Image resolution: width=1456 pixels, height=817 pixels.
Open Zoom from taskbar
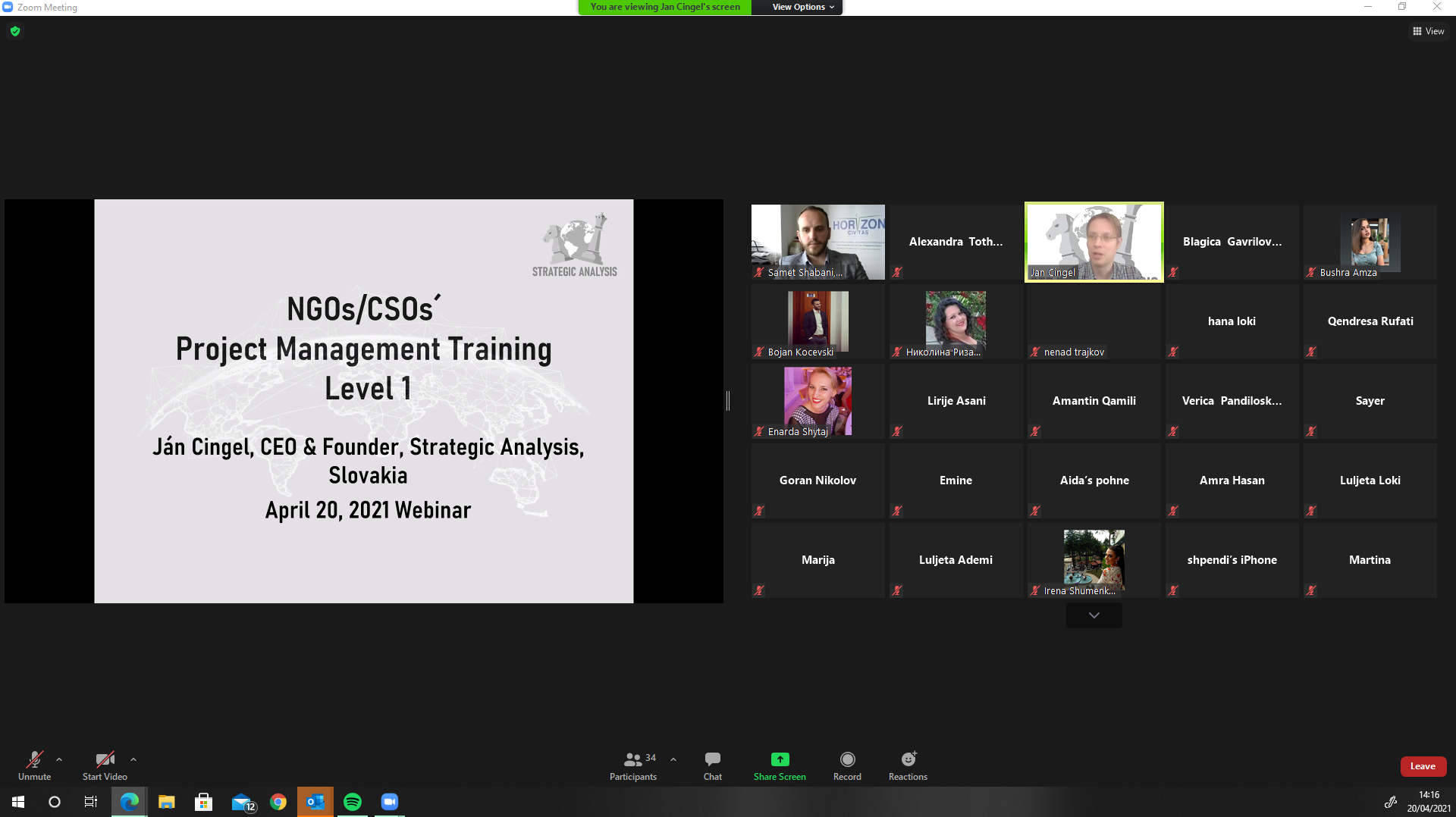(x=390, y=802)
